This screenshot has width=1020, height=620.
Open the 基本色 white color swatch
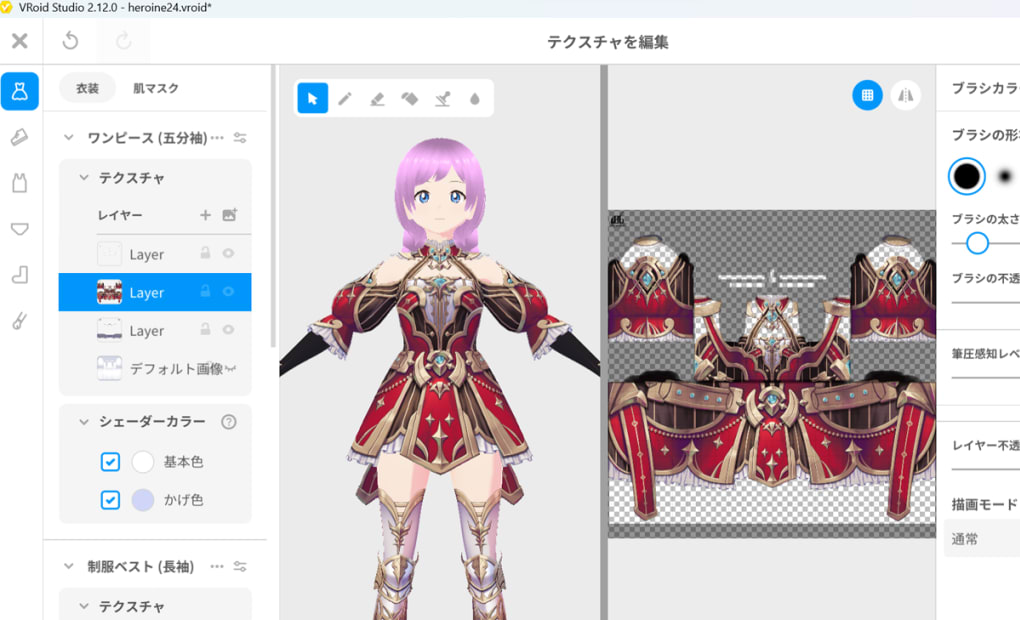(142, 461)
